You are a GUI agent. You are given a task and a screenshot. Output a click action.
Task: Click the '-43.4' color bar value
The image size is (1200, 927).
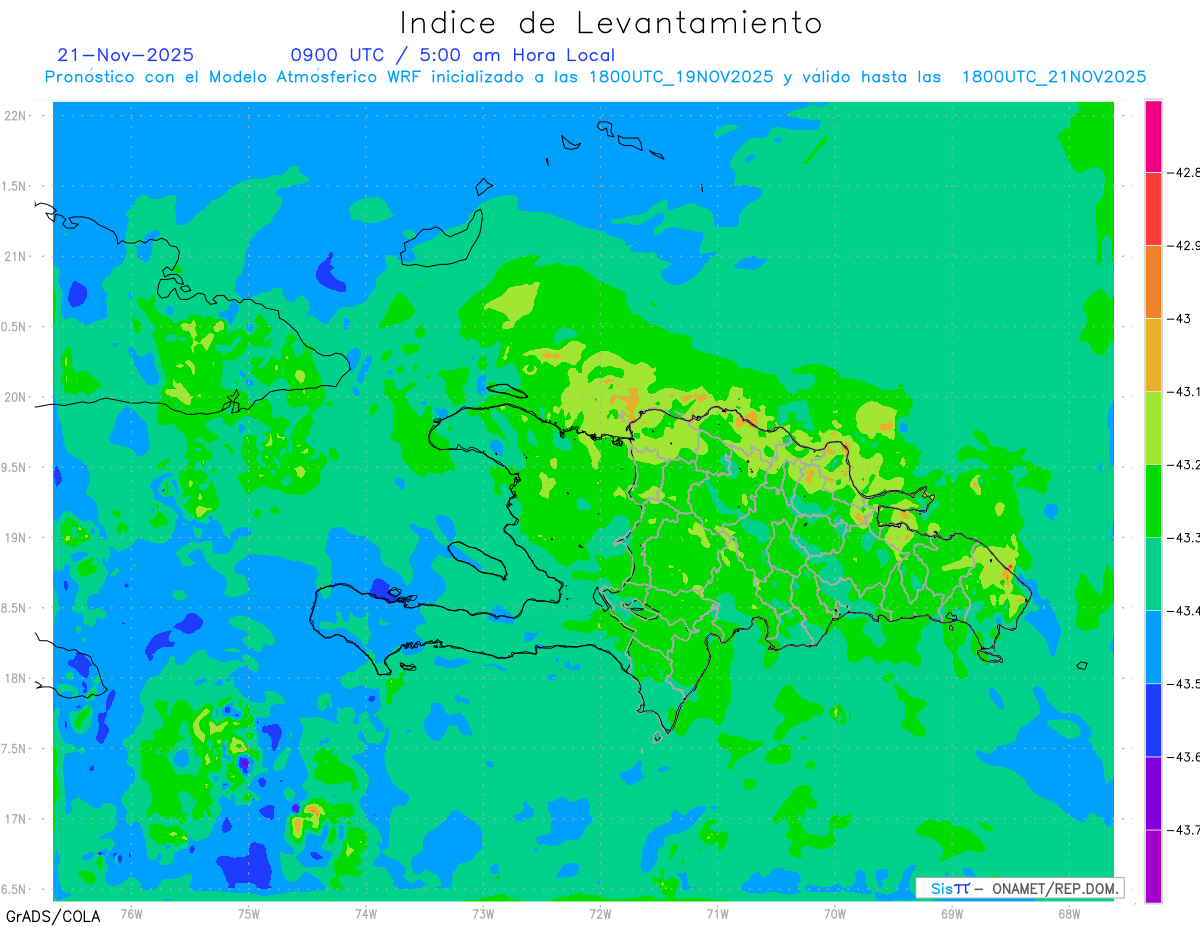click(x=1182, y=611)
